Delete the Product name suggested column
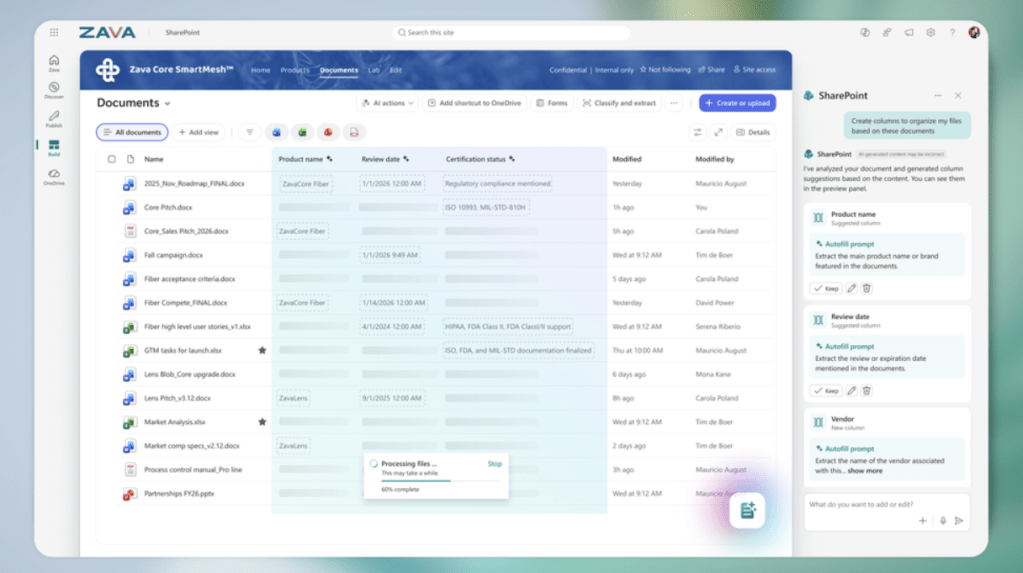1023x573 pixels. tap(867, 288)
